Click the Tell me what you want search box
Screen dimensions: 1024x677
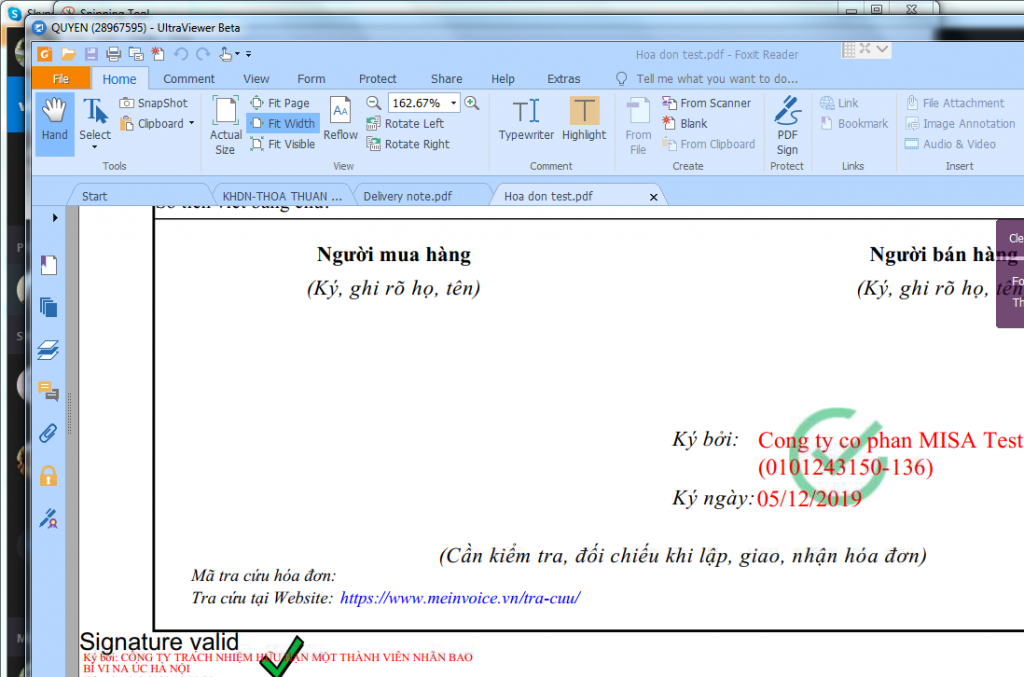point(717,79)
